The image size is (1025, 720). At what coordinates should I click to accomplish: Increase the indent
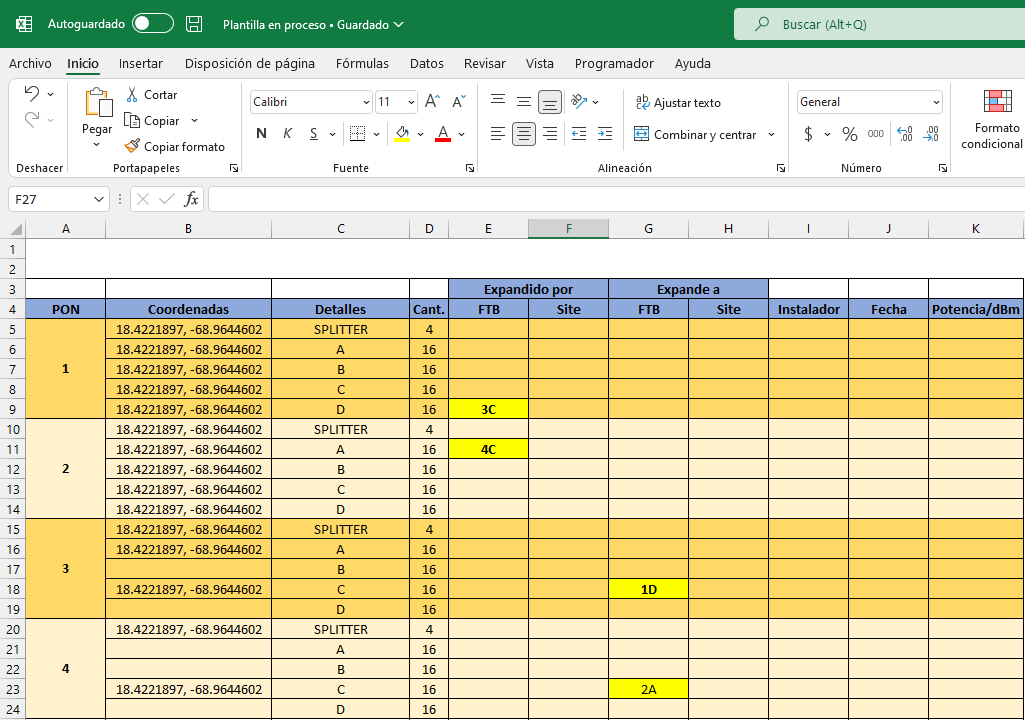click(x=605, y=134)
